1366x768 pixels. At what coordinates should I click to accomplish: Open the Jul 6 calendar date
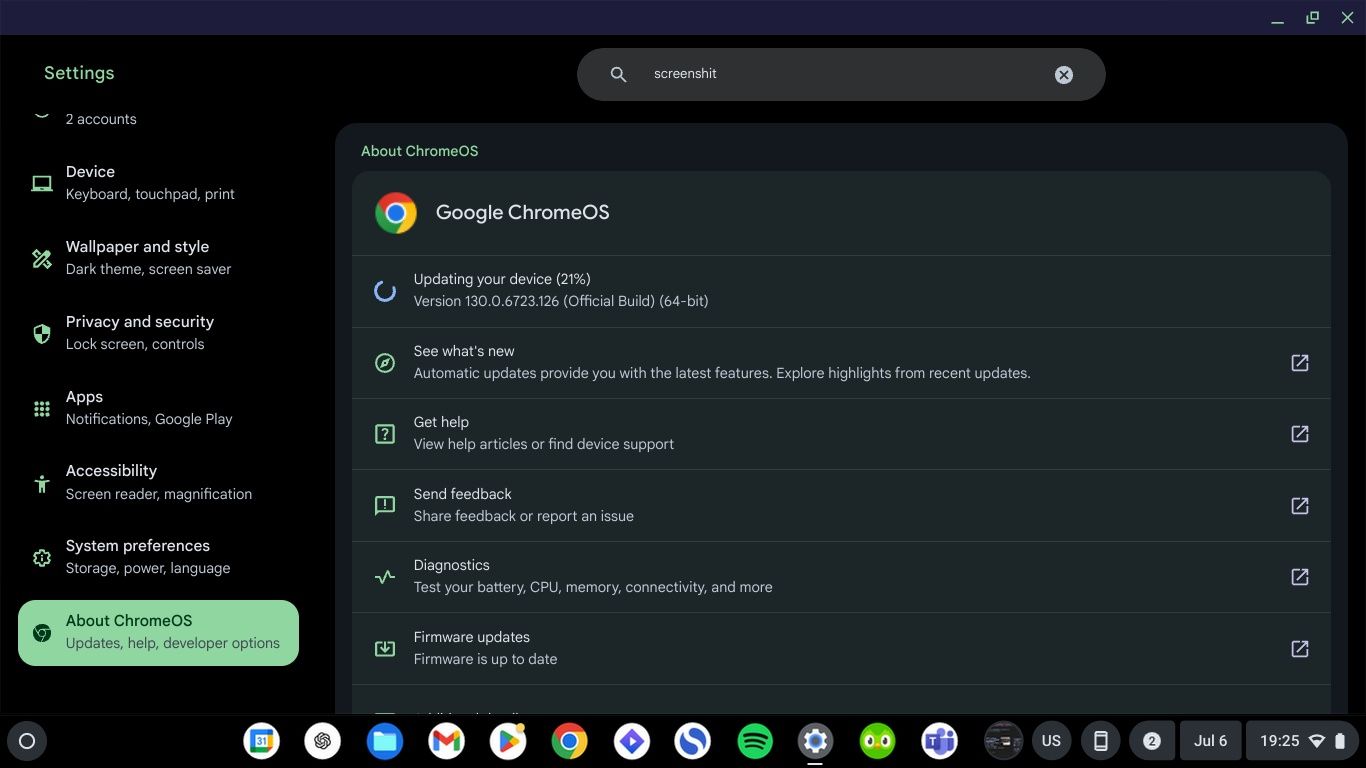pyautogui.click(x=1210, y=741)
